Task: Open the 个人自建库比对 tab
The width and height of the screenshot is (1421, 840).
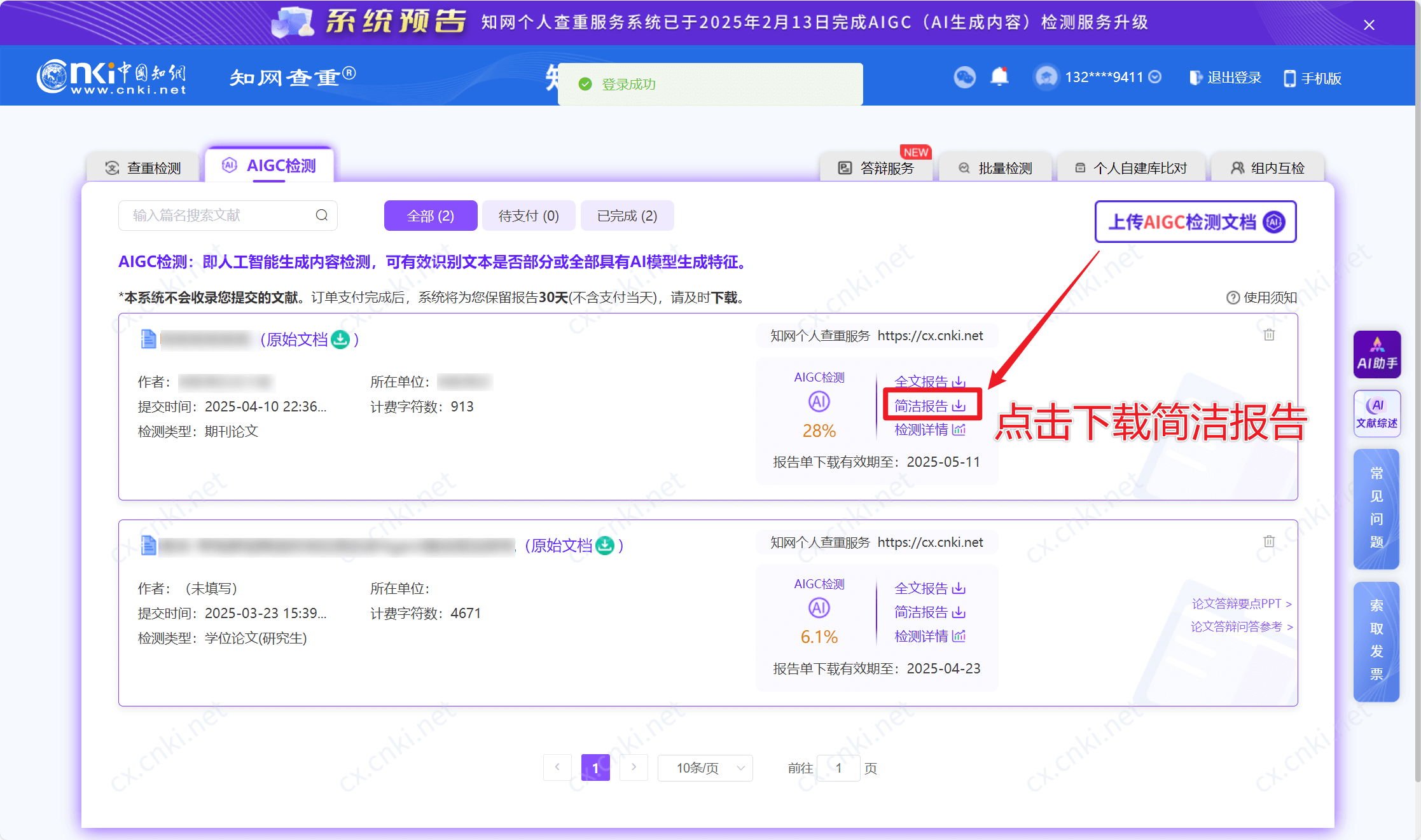Action: (1131, 168)
